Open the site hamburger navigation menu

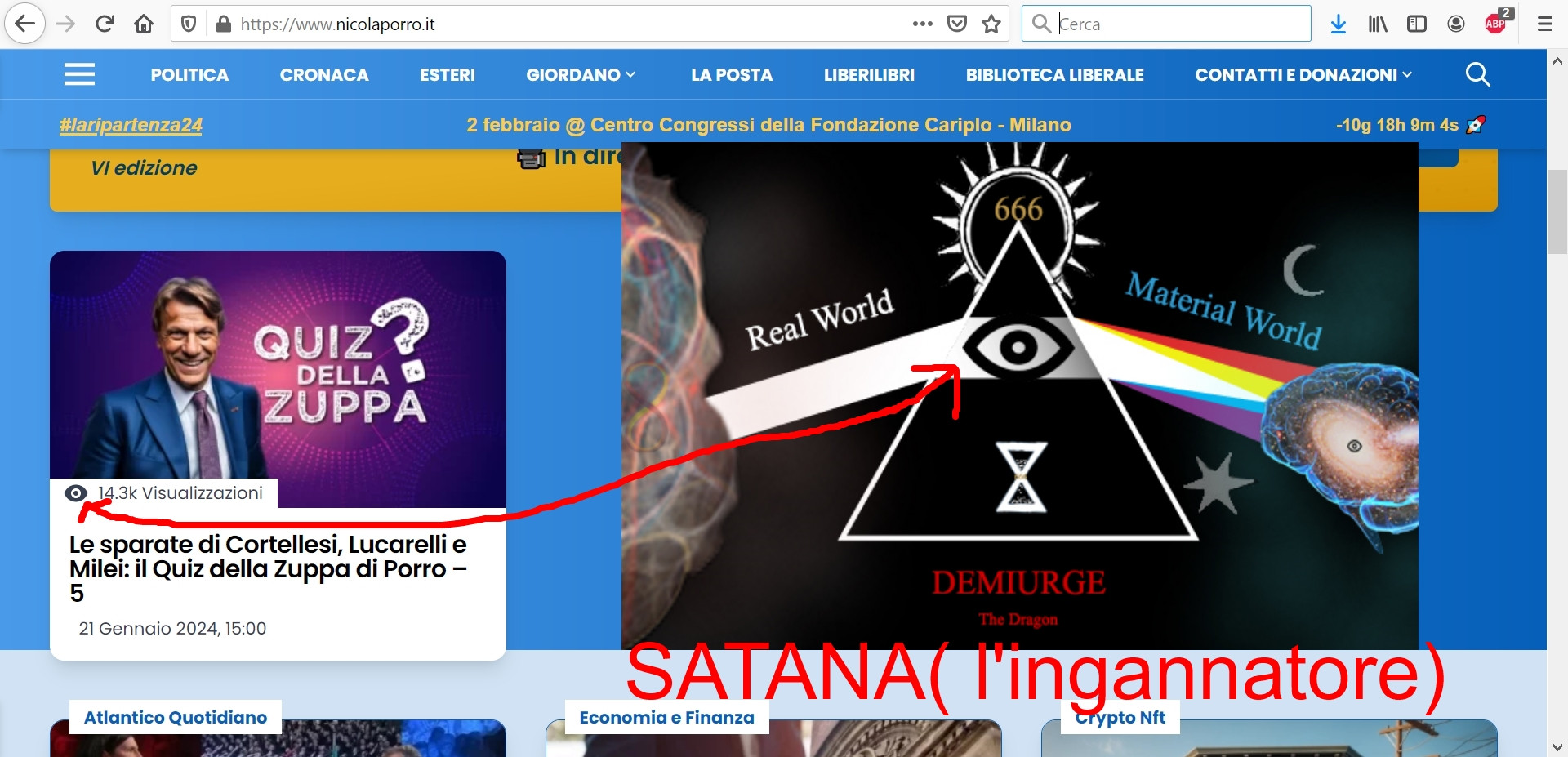click(x=79, y=74)
